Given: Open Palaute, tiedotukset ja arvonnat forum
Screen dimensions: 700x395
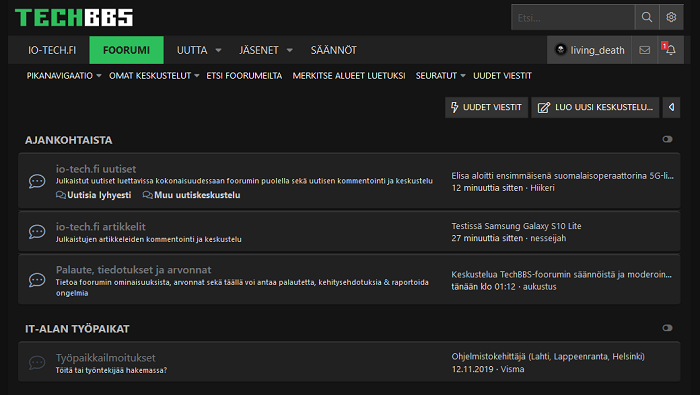Looking at the screenshot, I should click(x=133, y=270).
